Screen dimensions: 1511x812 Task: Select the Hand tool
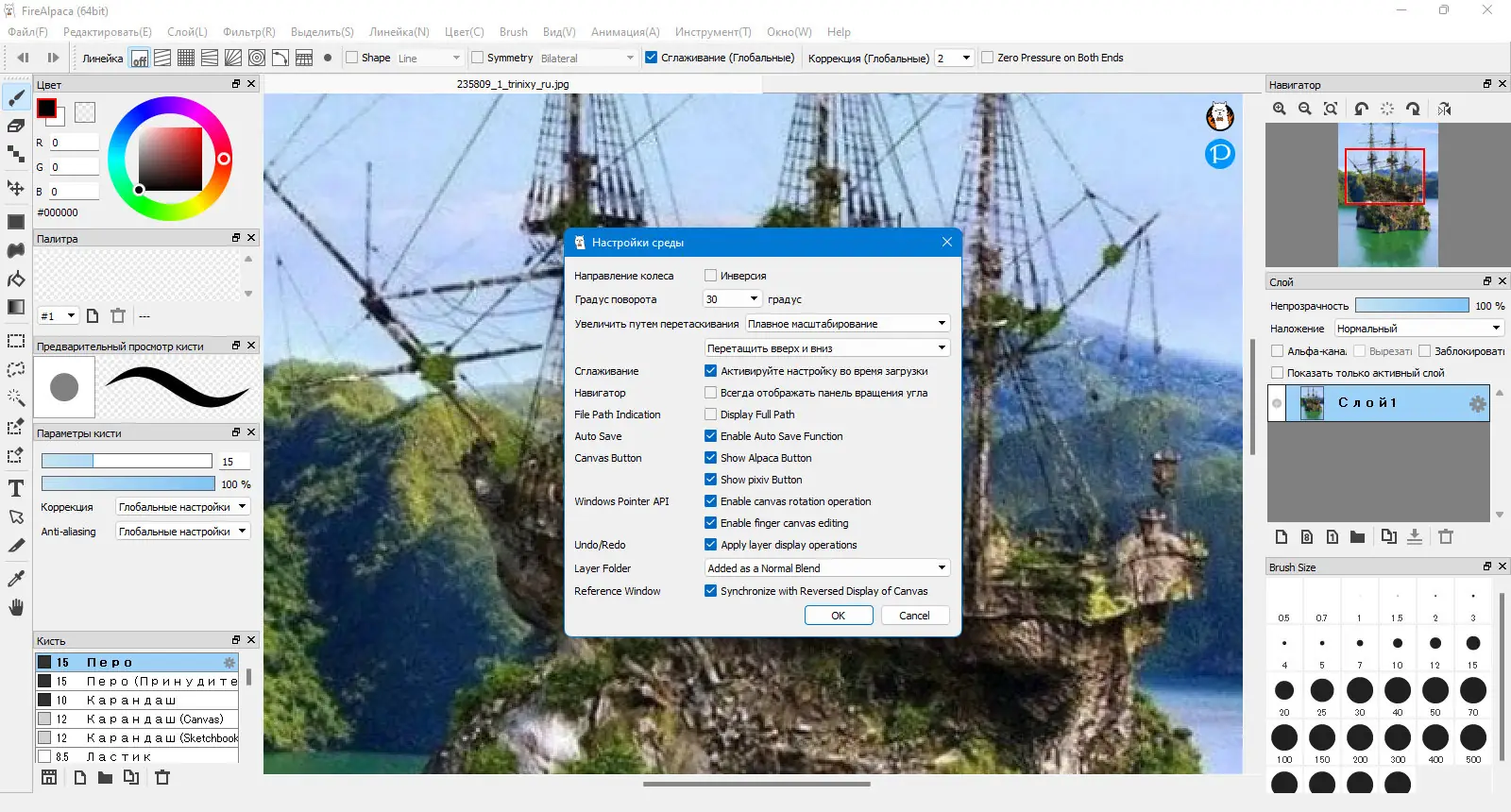tap(16, 607)
